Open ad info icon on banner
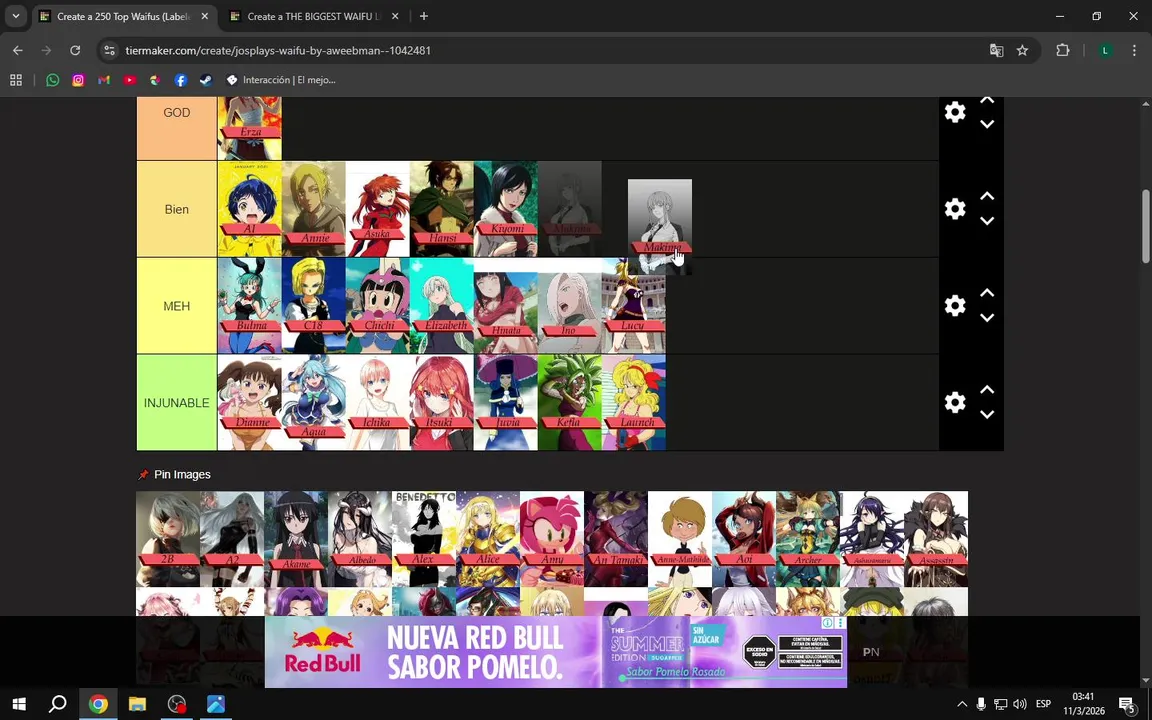This screenshot has height=720, width=1152. tap(827, 623)
